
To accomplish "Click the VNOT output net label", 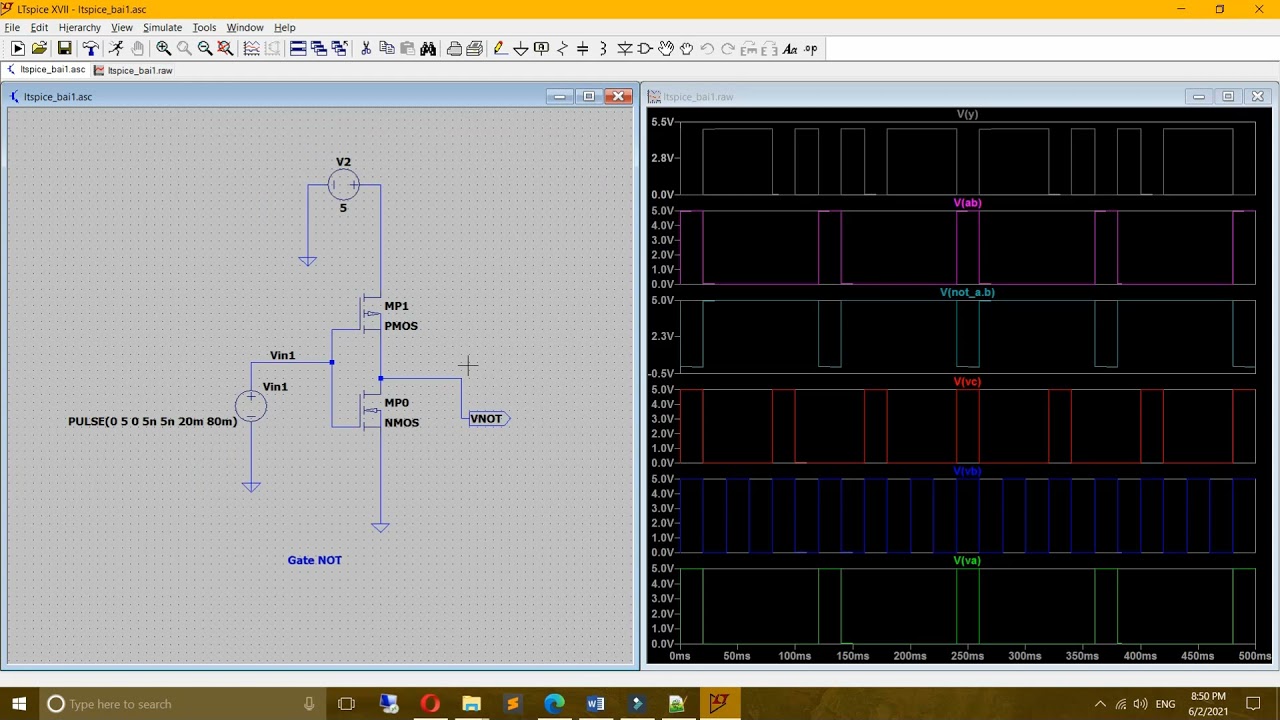I will pos(489,419).
